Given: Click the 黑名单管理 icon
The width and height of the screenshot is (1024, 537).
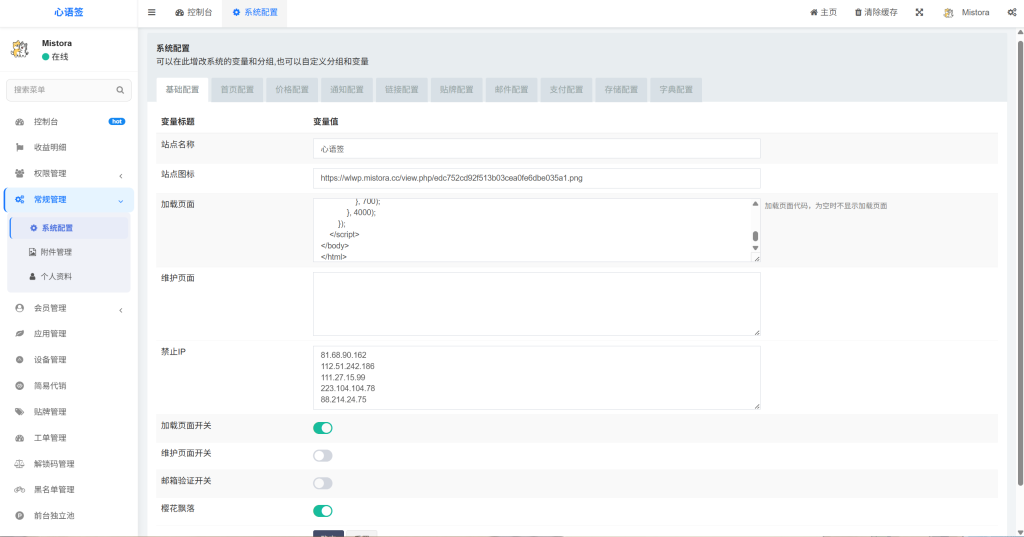Looking at the screenshot, I should pos(20,490).
